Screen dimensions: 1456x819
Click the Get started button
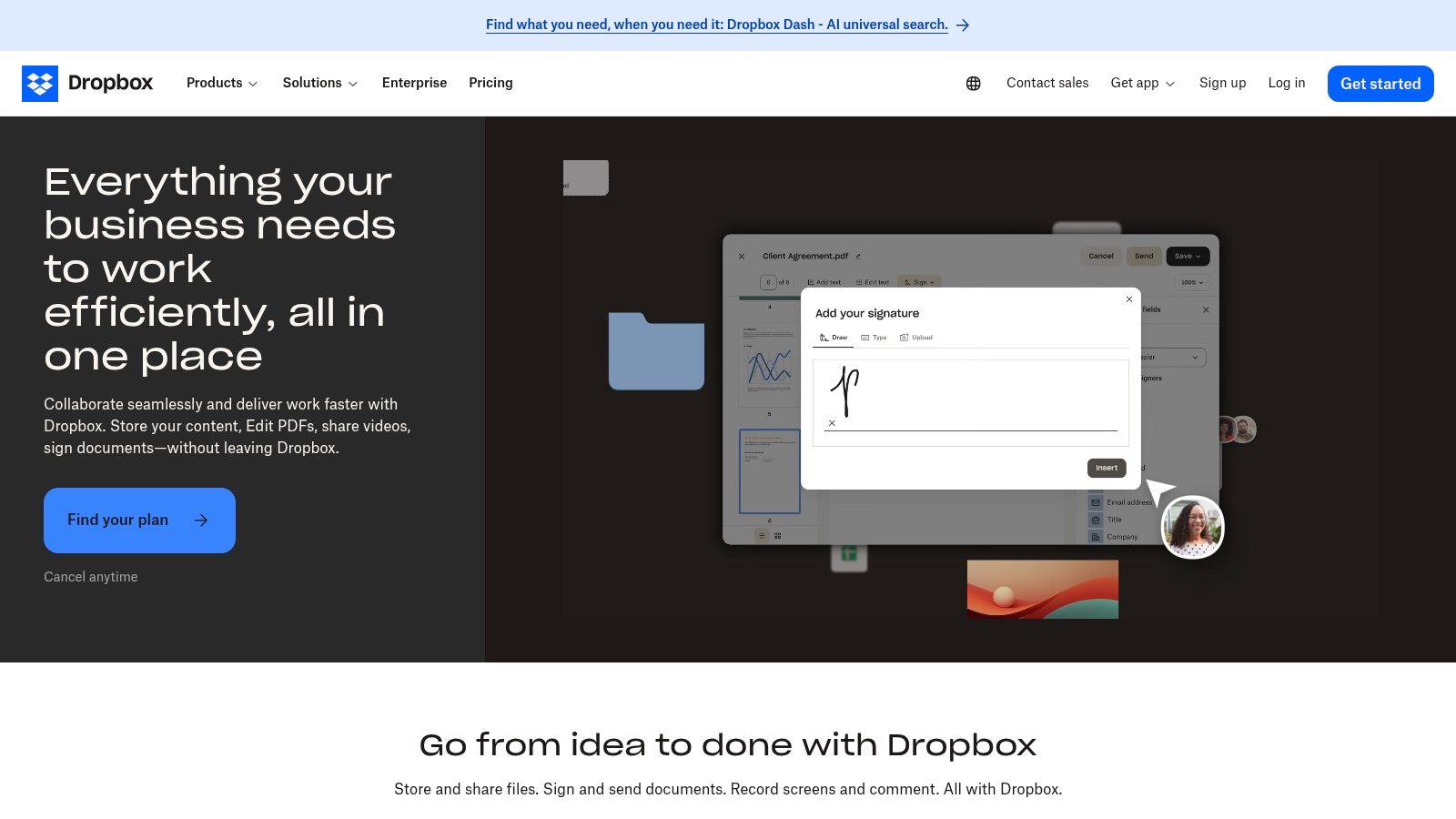point(1380,84)
